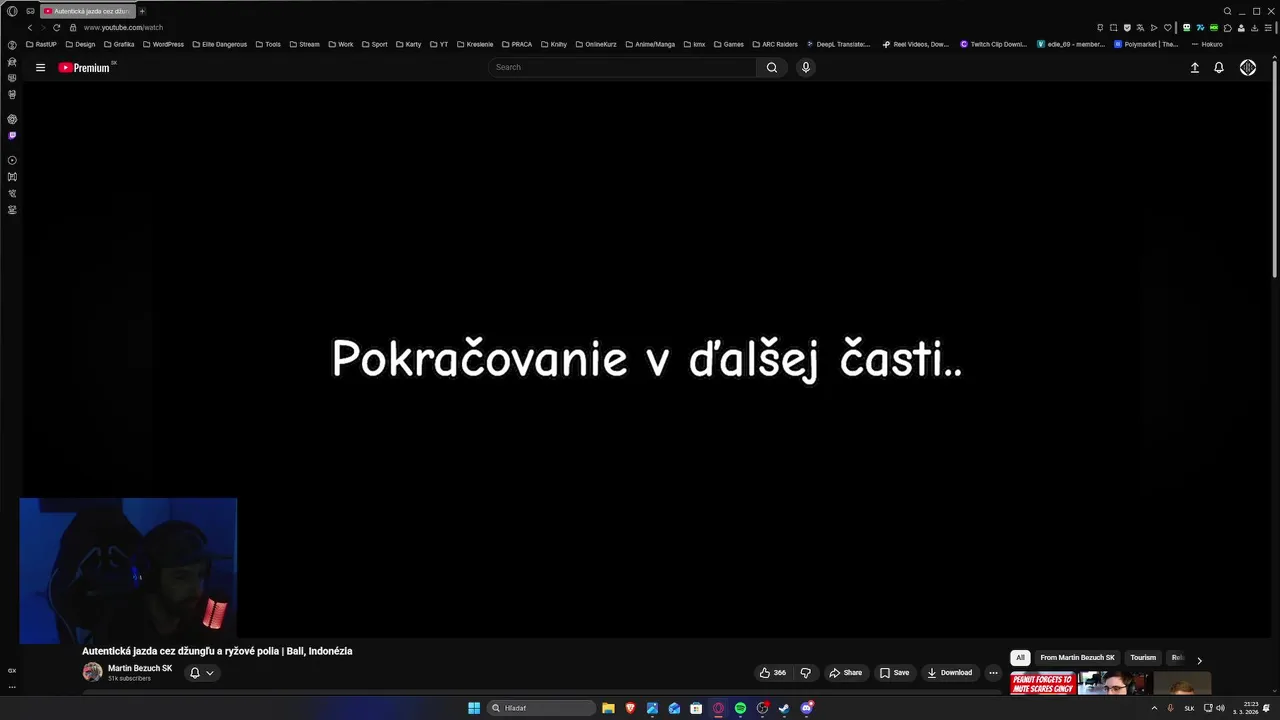The image size is (1280, 720).
Task: Show next related chips with arrow
Action: (1199, 660)
